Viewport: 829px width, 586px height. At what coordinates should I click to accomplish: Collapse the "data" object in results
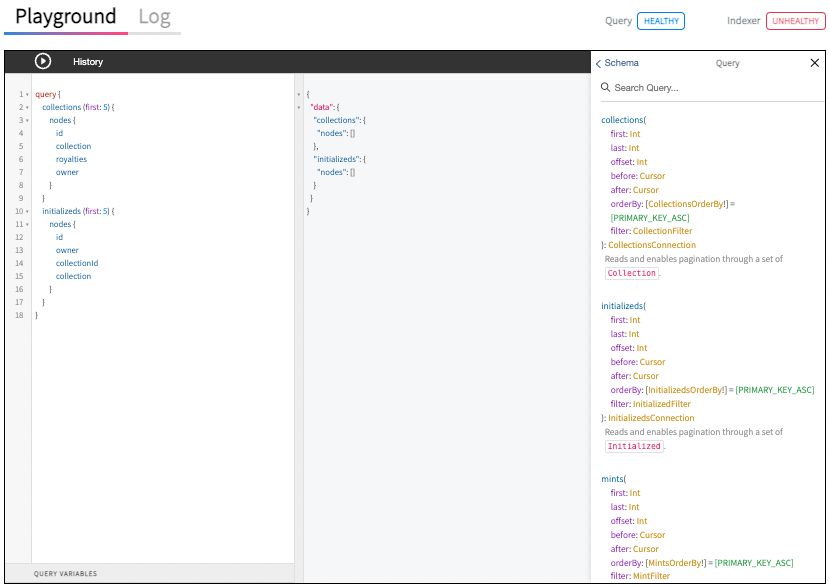coord(299,107)
